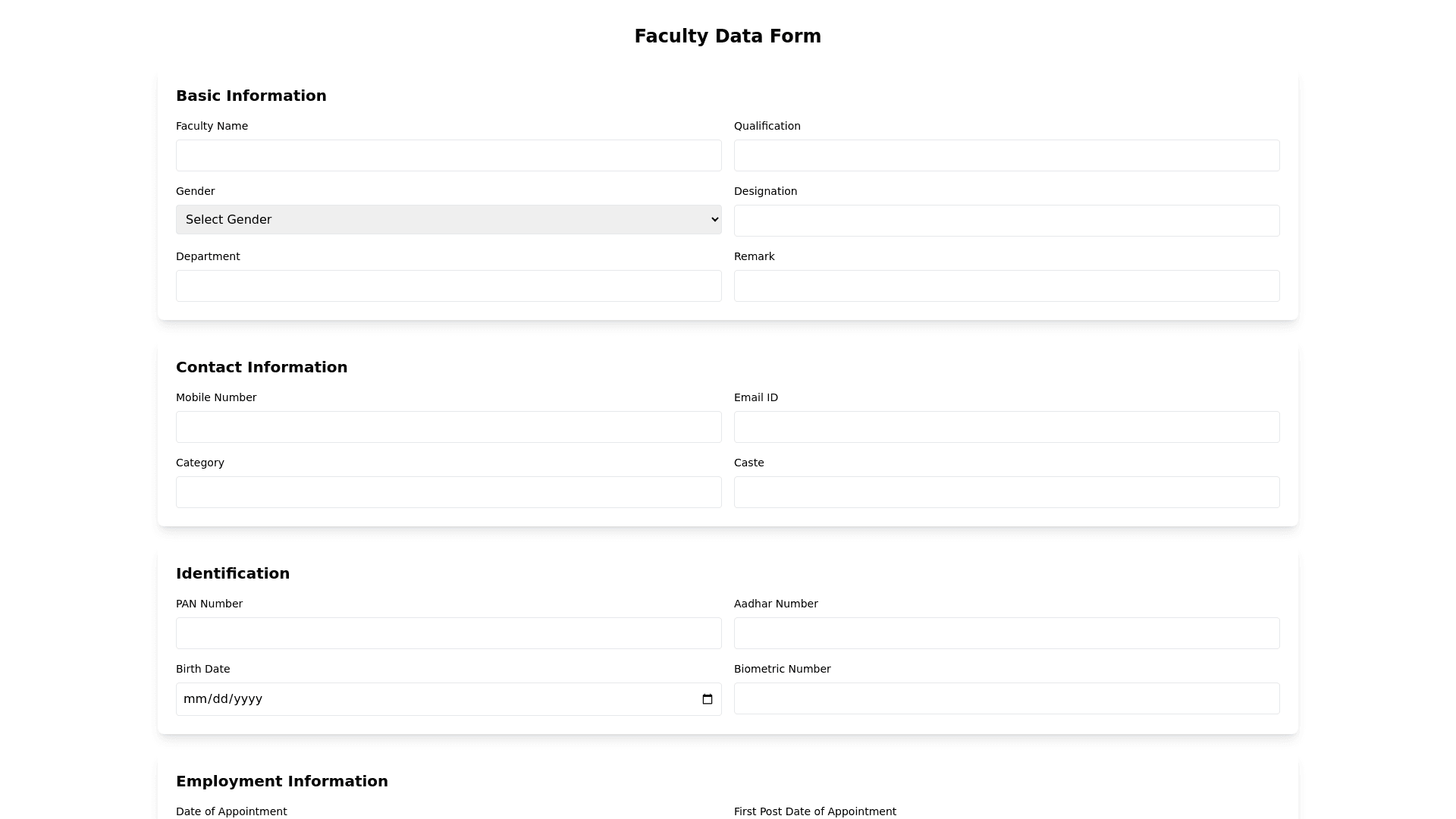The height and width of the screenshot is (819, 1456).
Task: Click the Birth Date mm/dd/yyyy text
Action: point(223,699)
